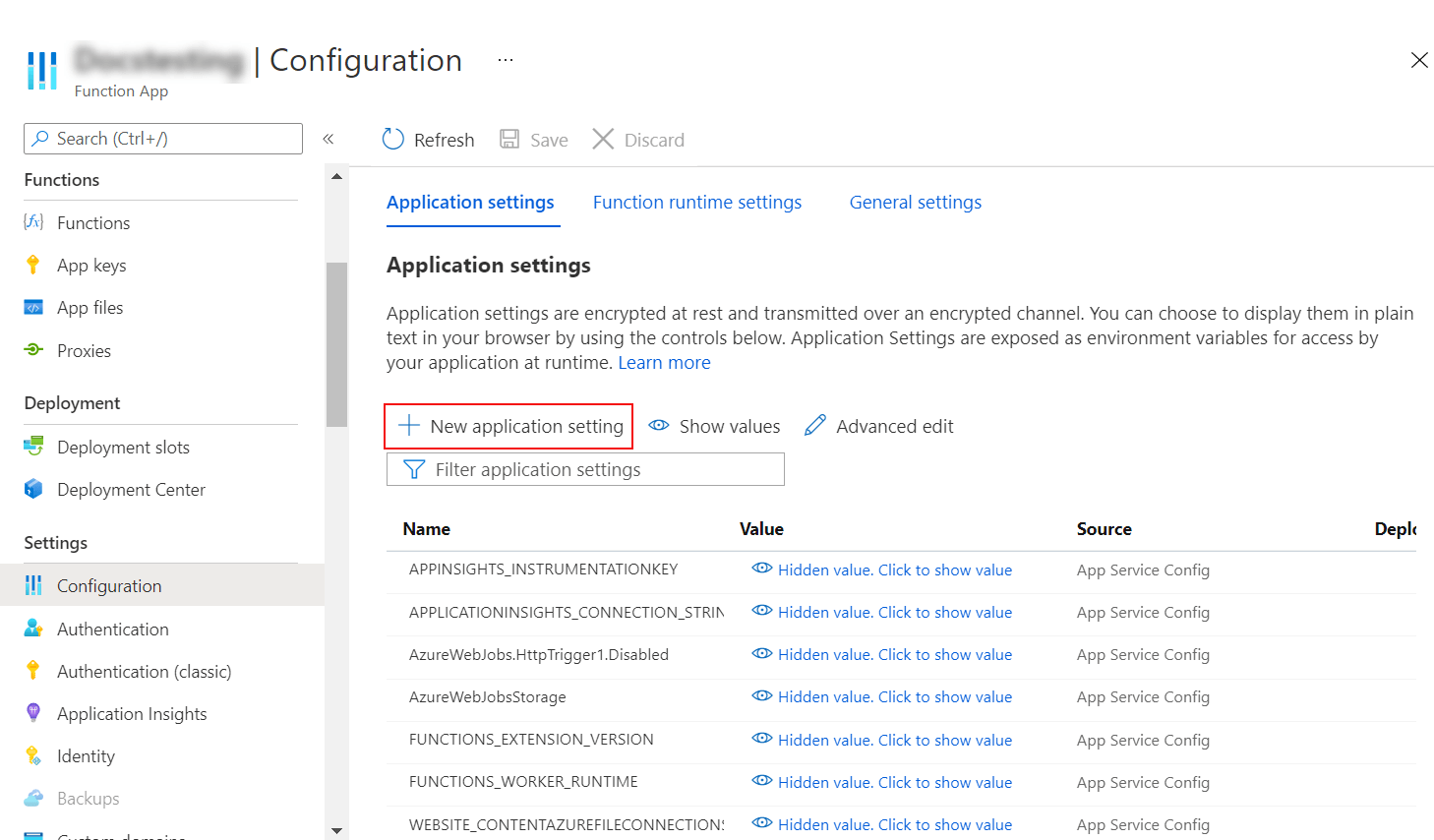Click the Function App logo icon in header
1434x840 pixels.
(x=41, y=71)
